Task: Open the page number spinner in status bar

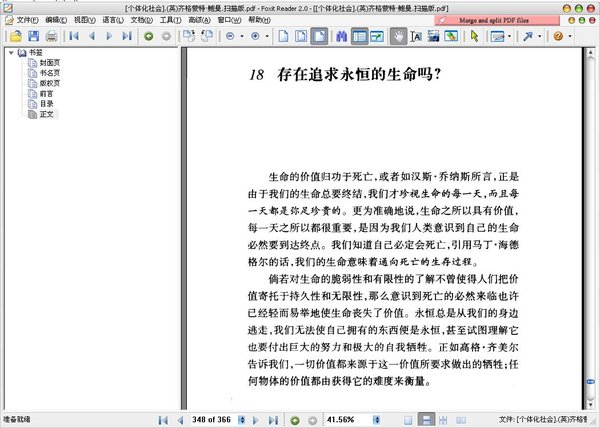Action: coord(241,420)
